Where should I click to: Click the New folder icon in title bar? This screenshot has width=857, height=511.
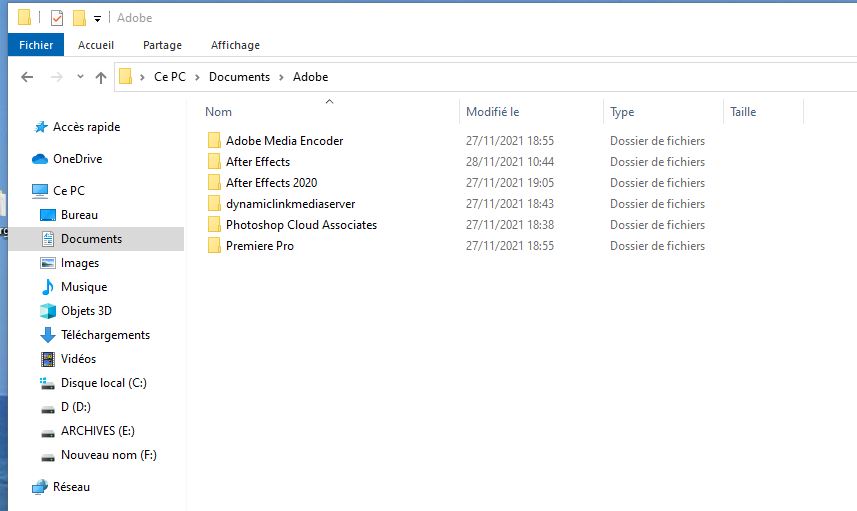[79, 18]
